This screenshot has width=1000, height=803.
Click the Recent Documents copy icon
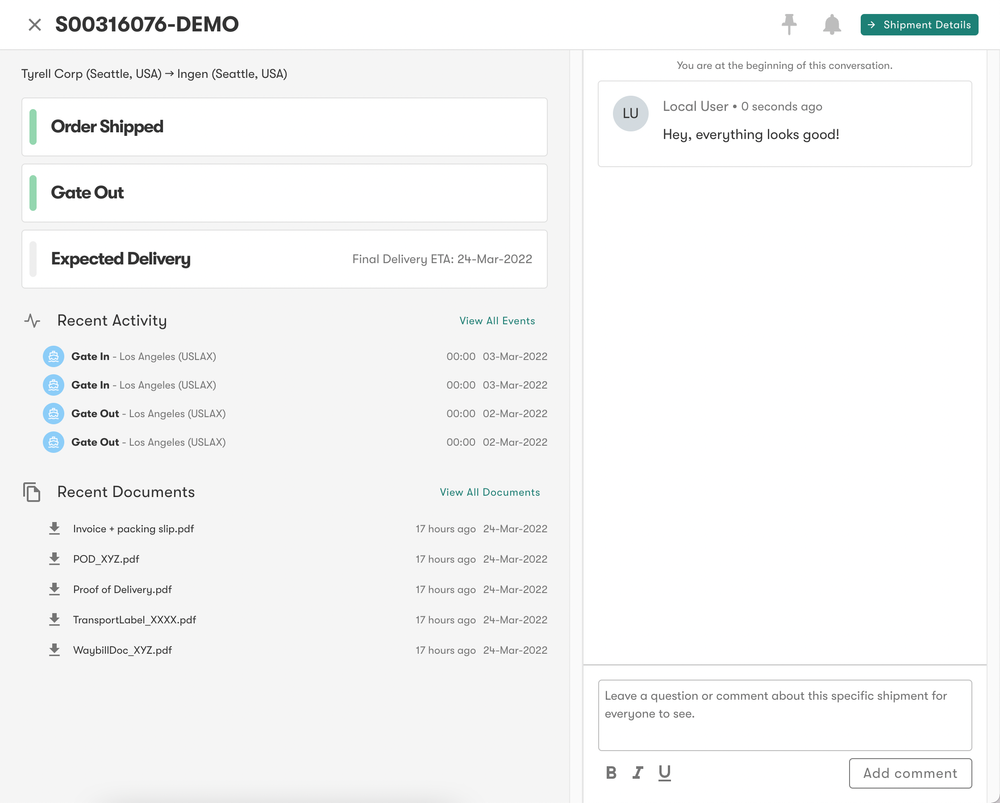[30, 491]
